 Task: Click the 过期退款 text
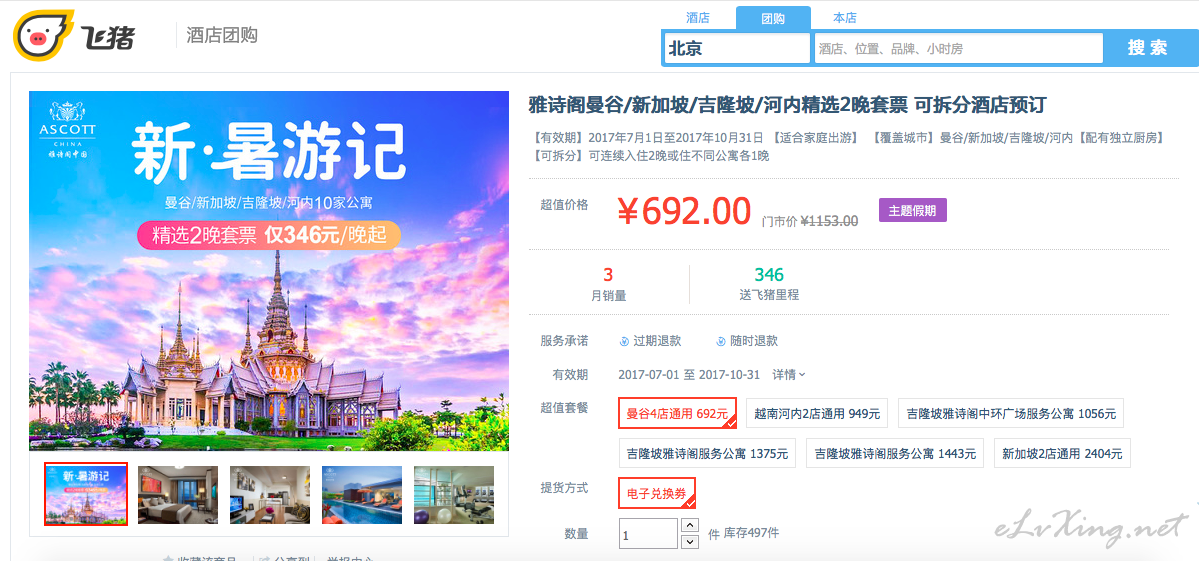point(657,341)
